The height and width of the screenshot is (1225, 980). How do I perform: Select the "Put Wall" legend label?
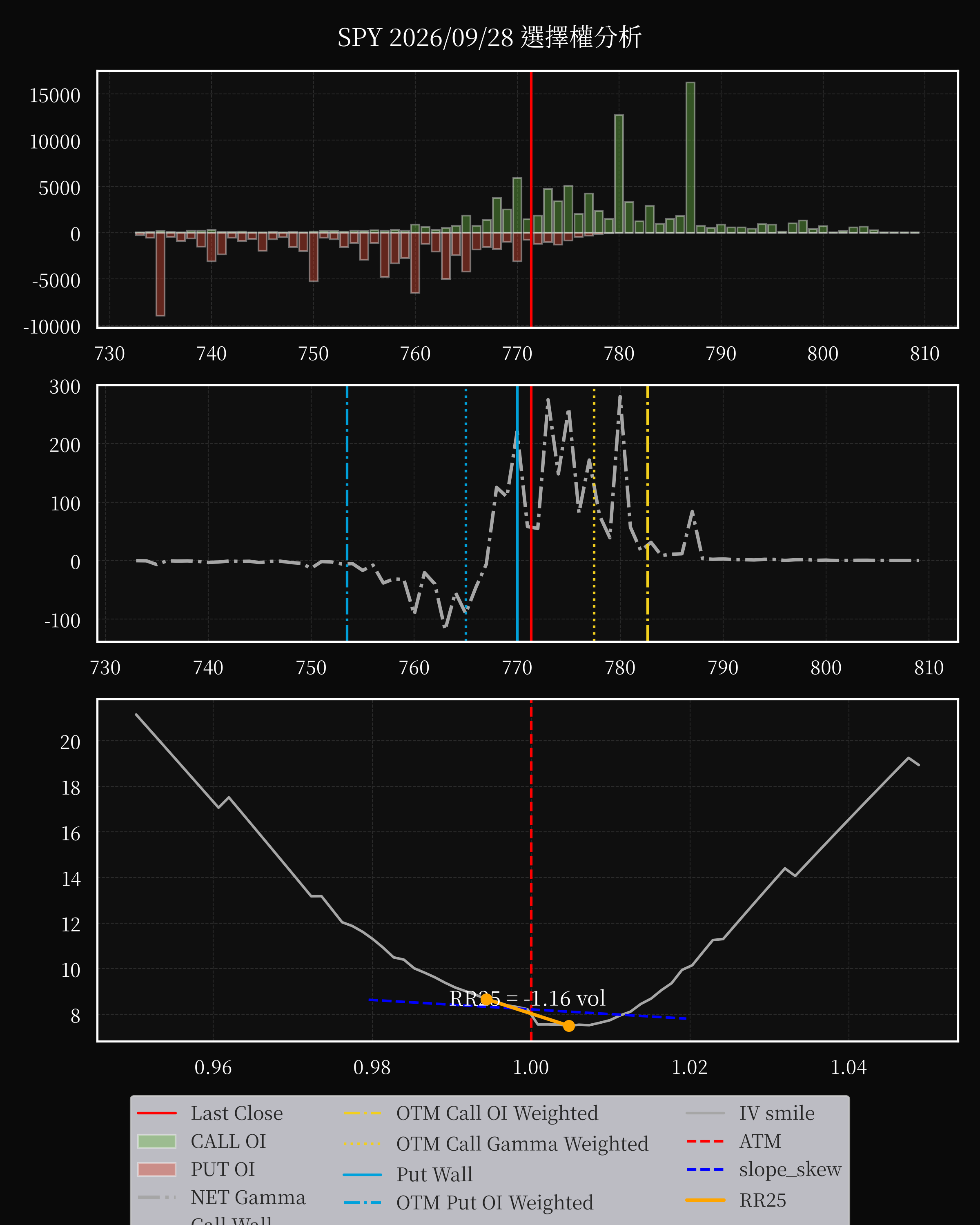(x=434, y=1174)
